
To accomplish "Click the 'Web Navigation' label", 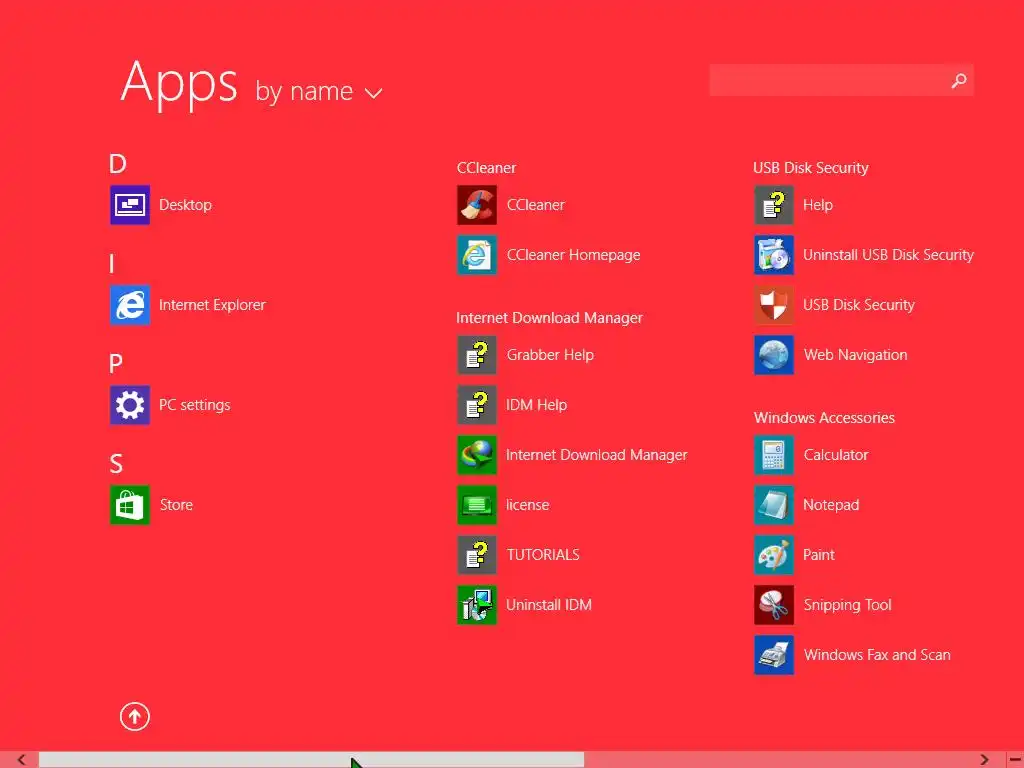I will 856,355.
